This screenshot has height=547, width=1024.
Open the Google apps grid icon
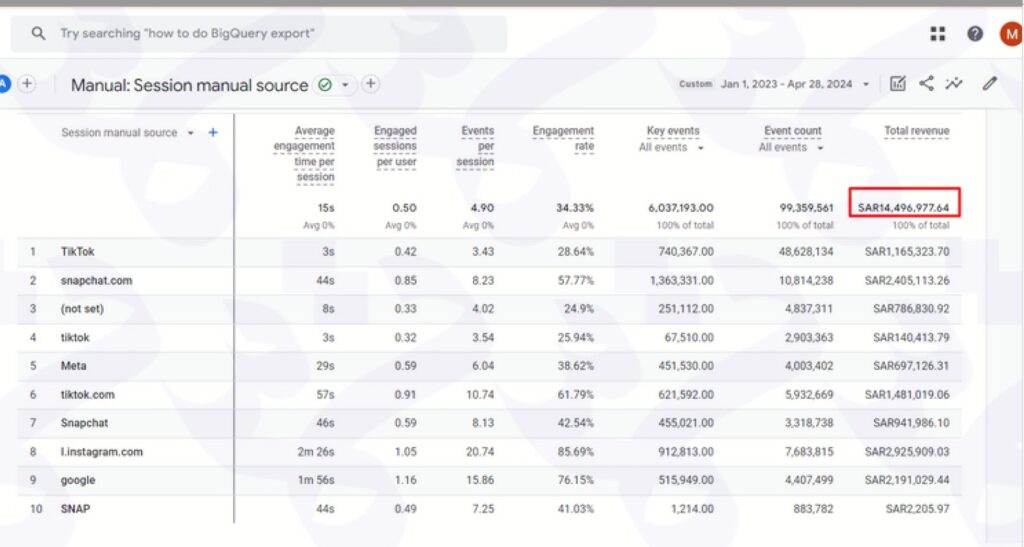click(x=938, y=33)
